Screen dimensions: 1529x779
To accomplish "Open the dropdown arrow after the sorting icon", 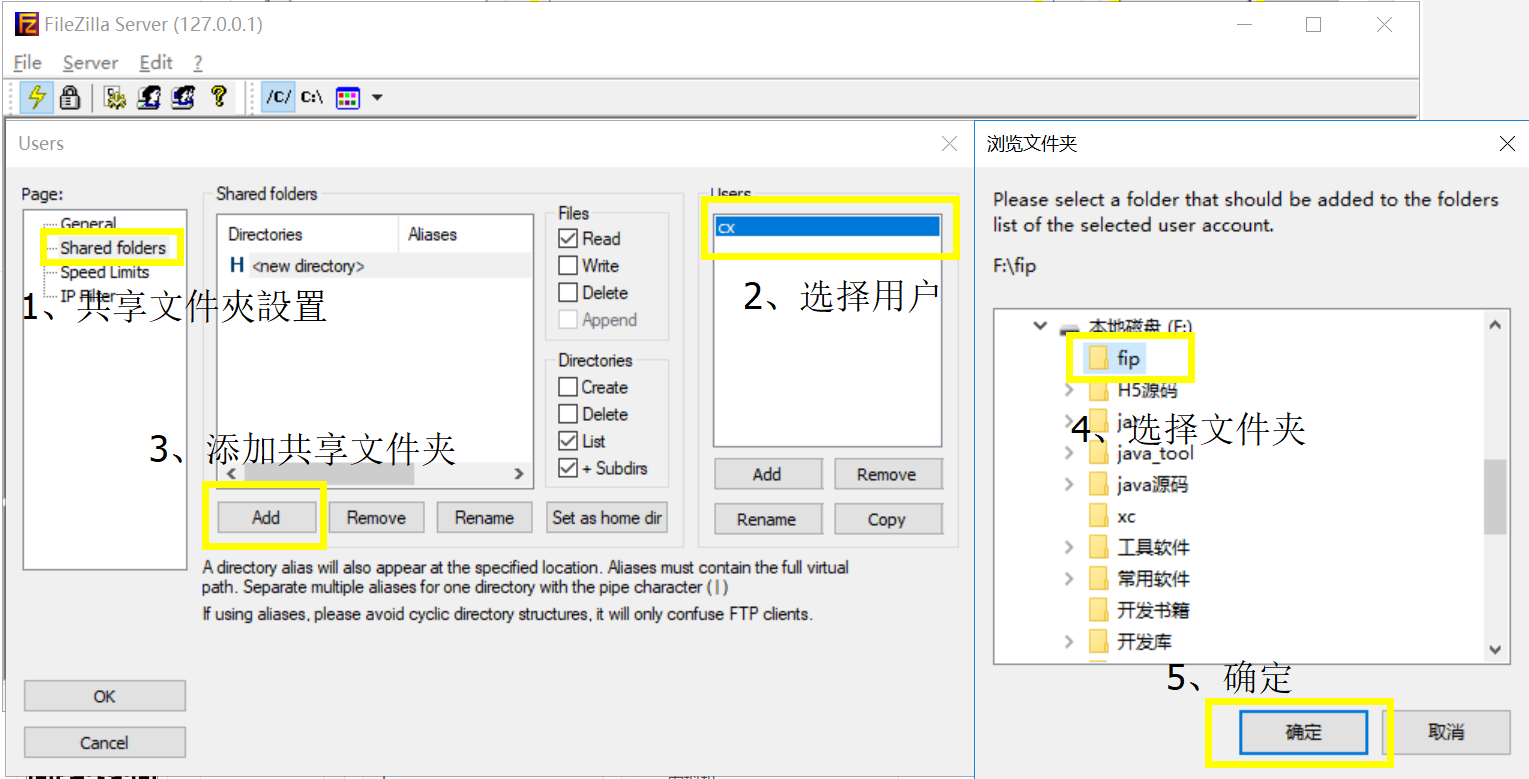I will click(377, 97).
